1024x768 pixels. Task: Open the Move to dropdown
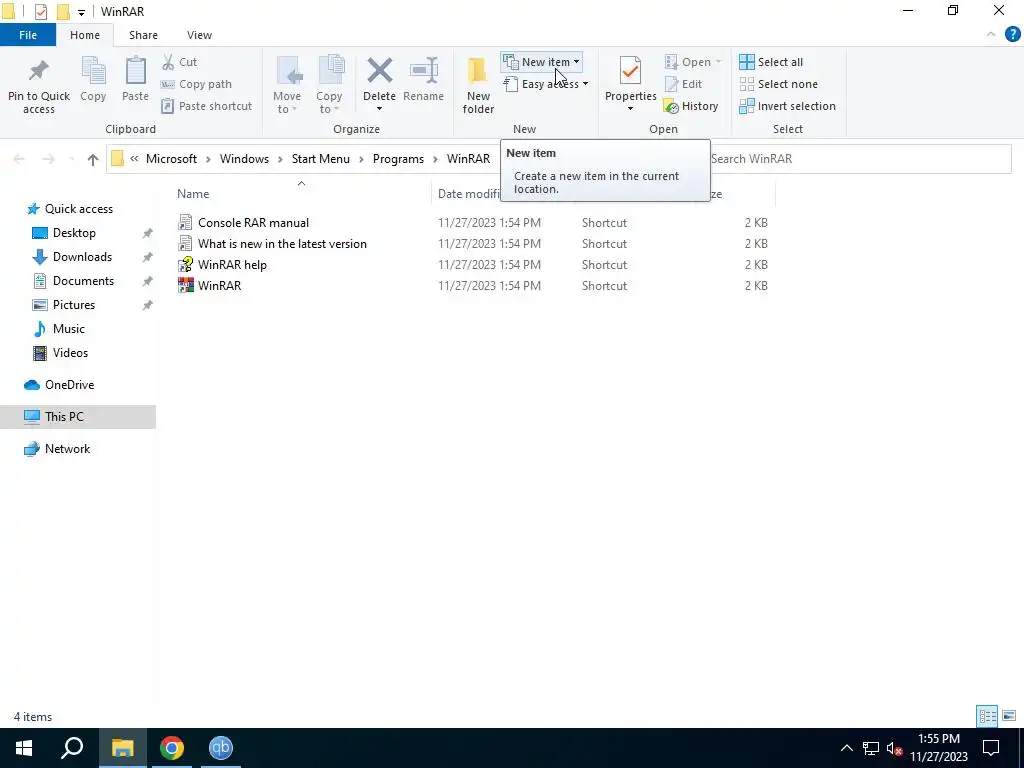[x=287, y=86]
